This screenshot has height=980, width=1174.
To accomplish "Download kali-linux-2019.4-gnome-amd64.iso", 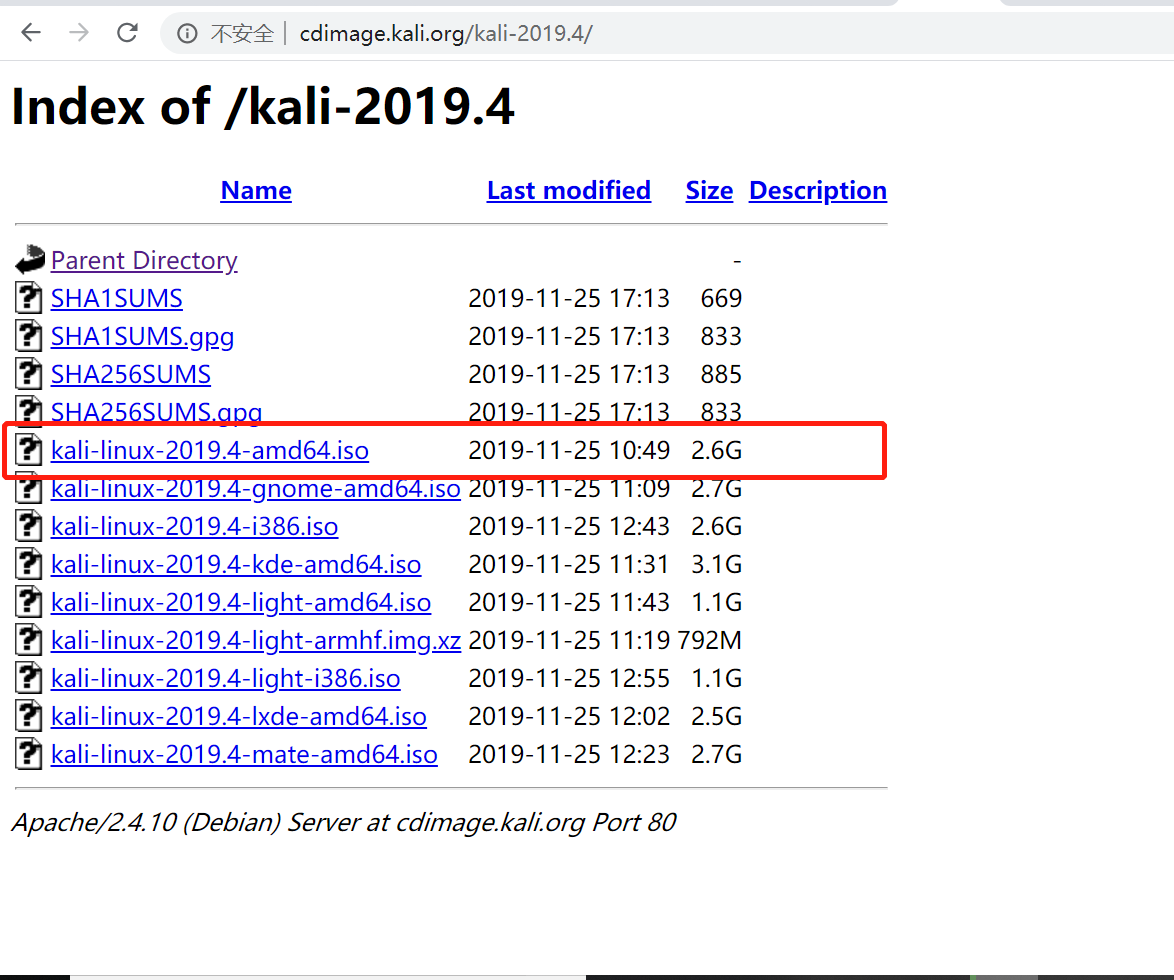I will tap(255, 489).
